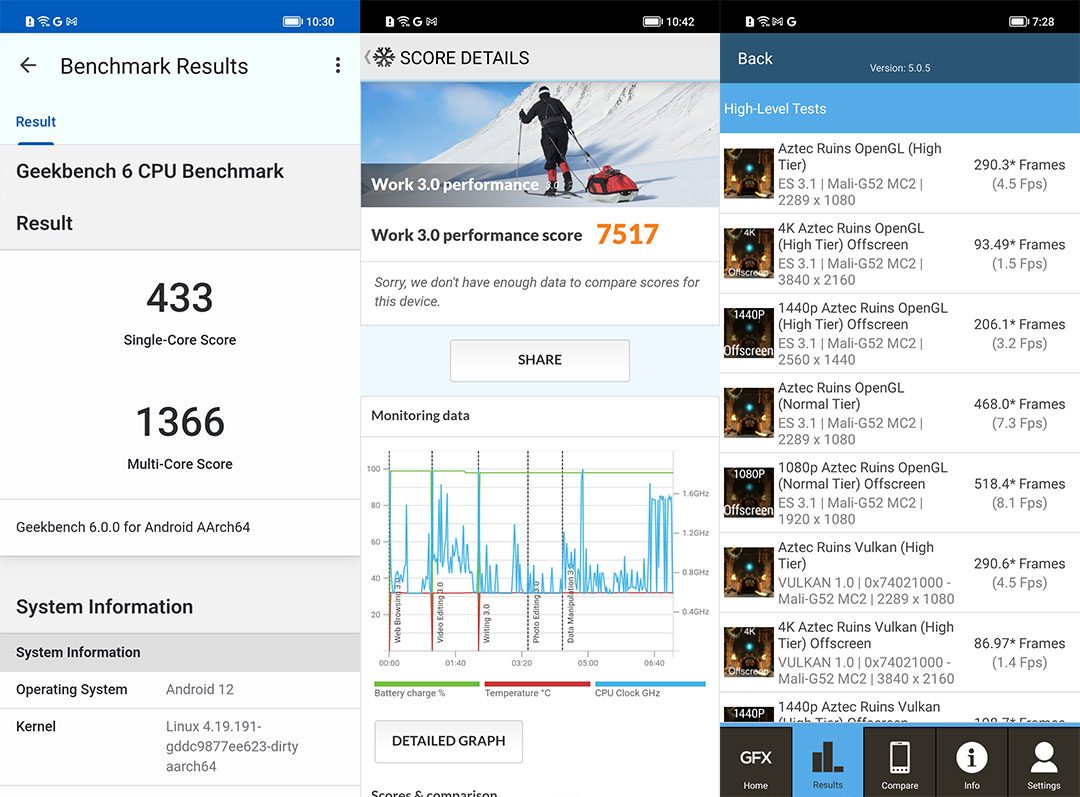Image resolution: width=1080 pixels, height=797 pixels.
Task: Tap the Writing 3.0 marker in graph
Action: pos(486,624)
